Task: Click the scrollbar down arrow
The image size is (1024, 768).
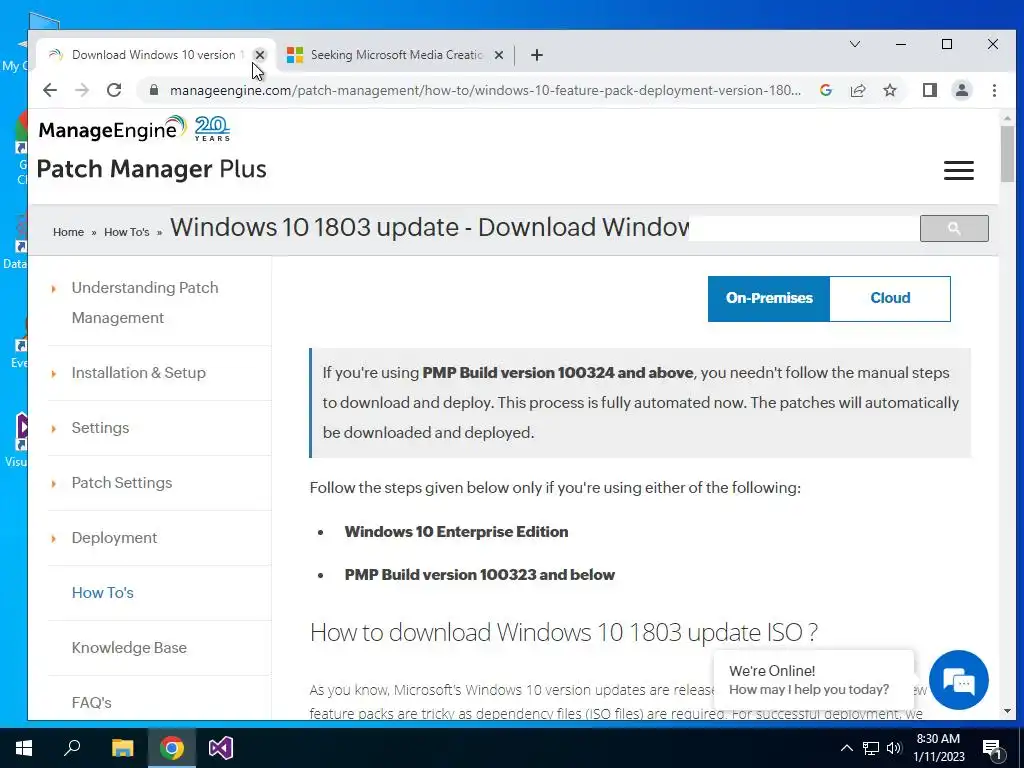Action: pos(1007,711)
